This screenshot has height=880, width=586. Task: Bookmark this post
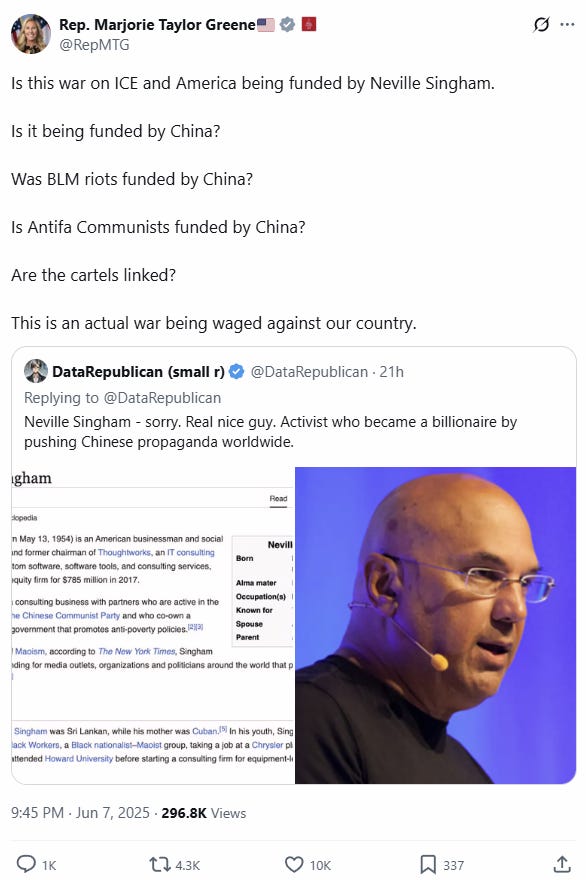(428, 864)
